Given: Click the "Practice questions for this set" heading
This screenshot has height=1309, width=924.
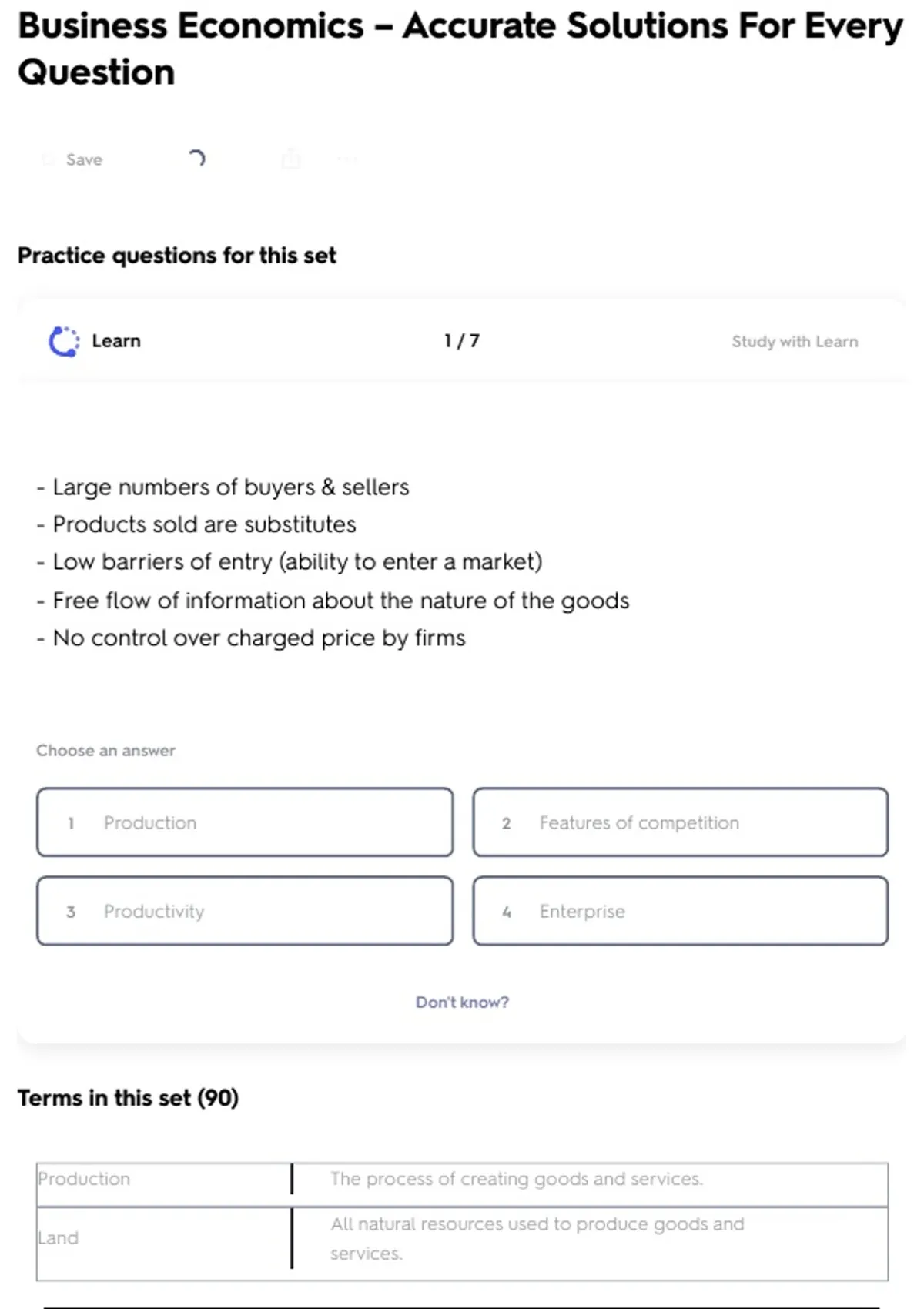Looking at the screenshot, I should (177, 255).
